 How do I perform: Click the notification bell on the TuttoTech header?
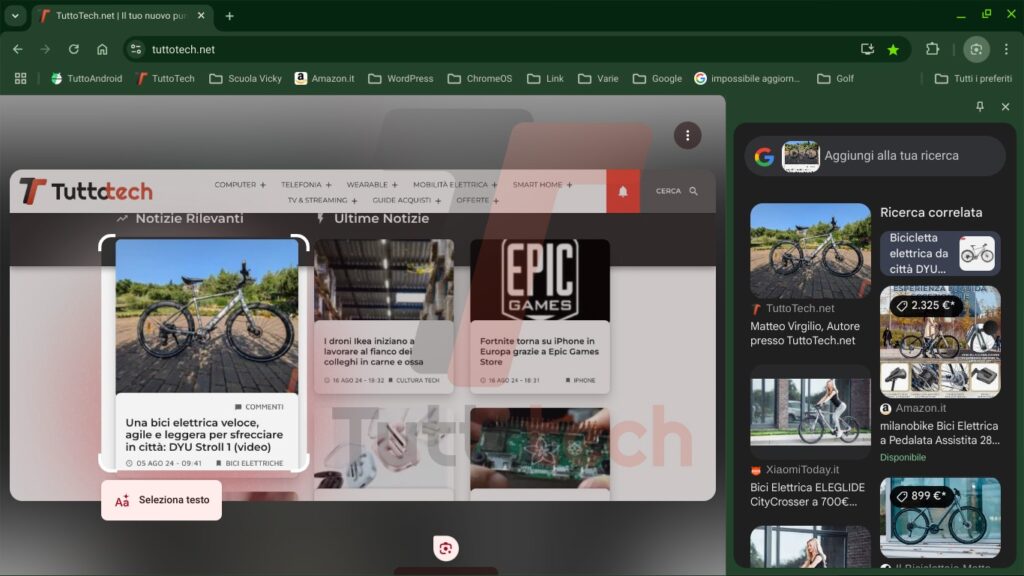click(x=622, y=191)
